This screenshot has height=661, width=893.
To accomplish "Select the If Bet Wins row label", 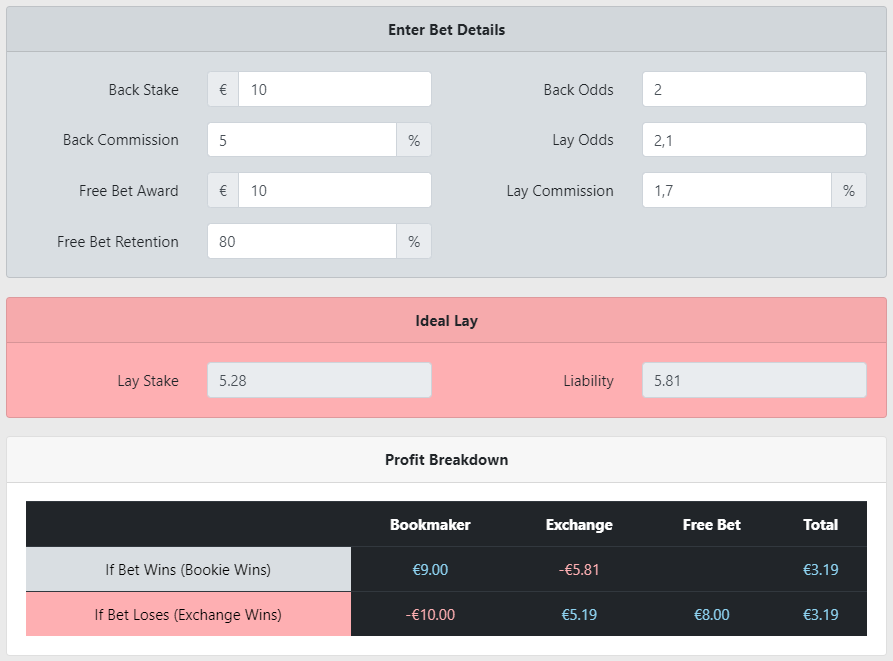I will (189, 569).
